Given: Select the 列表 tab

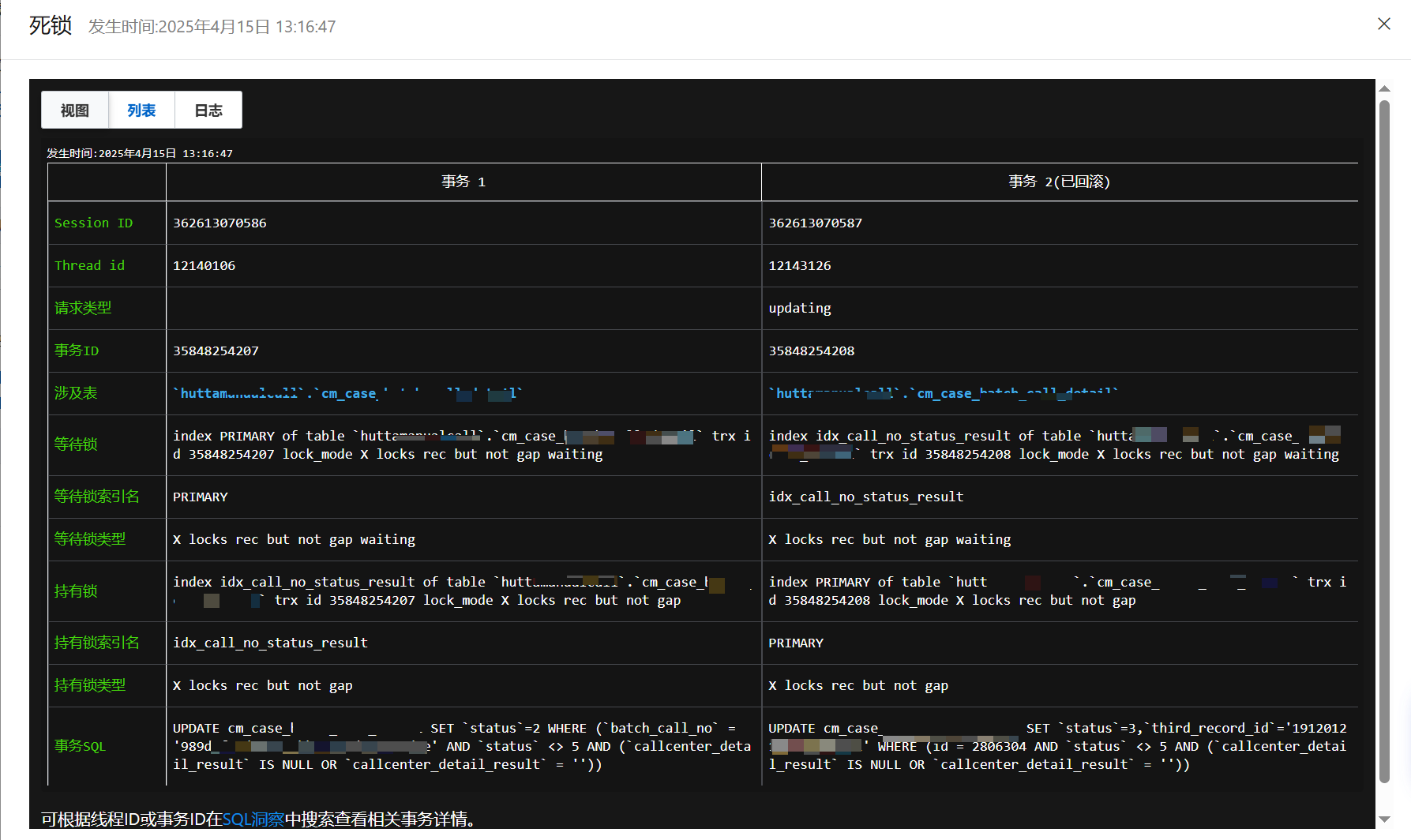Looking at the screenshot, I should pyautogui.click(x=141, y=111).
